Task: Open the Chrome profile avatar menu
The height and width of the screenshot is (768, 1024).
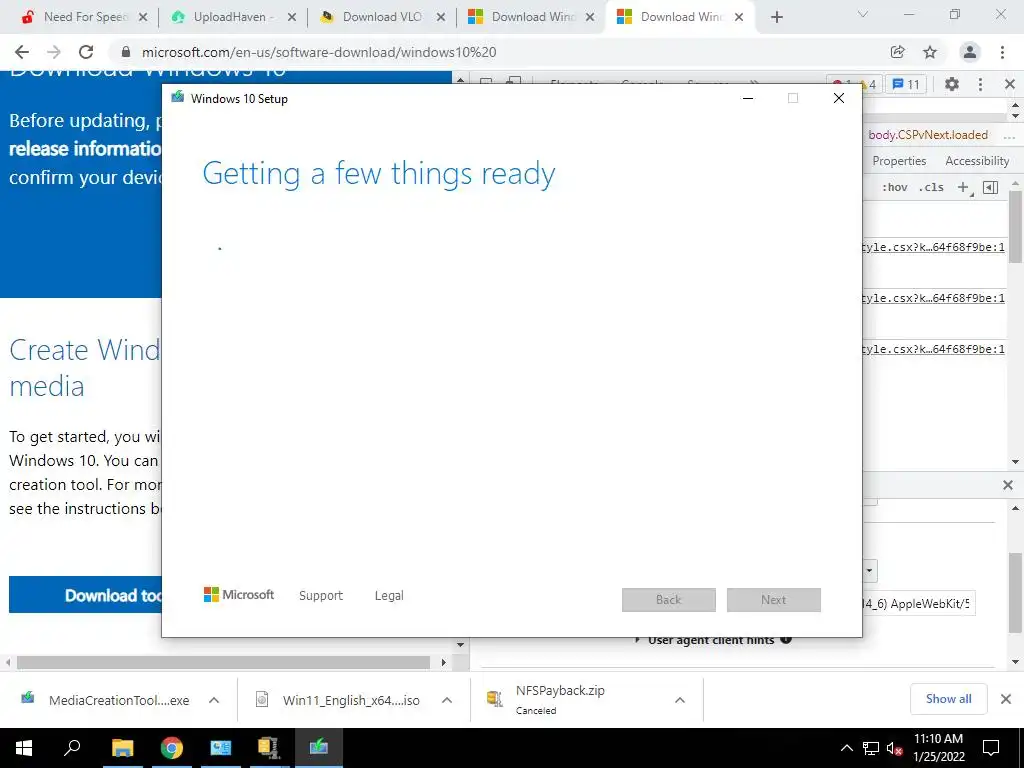Action: point(970,52)
